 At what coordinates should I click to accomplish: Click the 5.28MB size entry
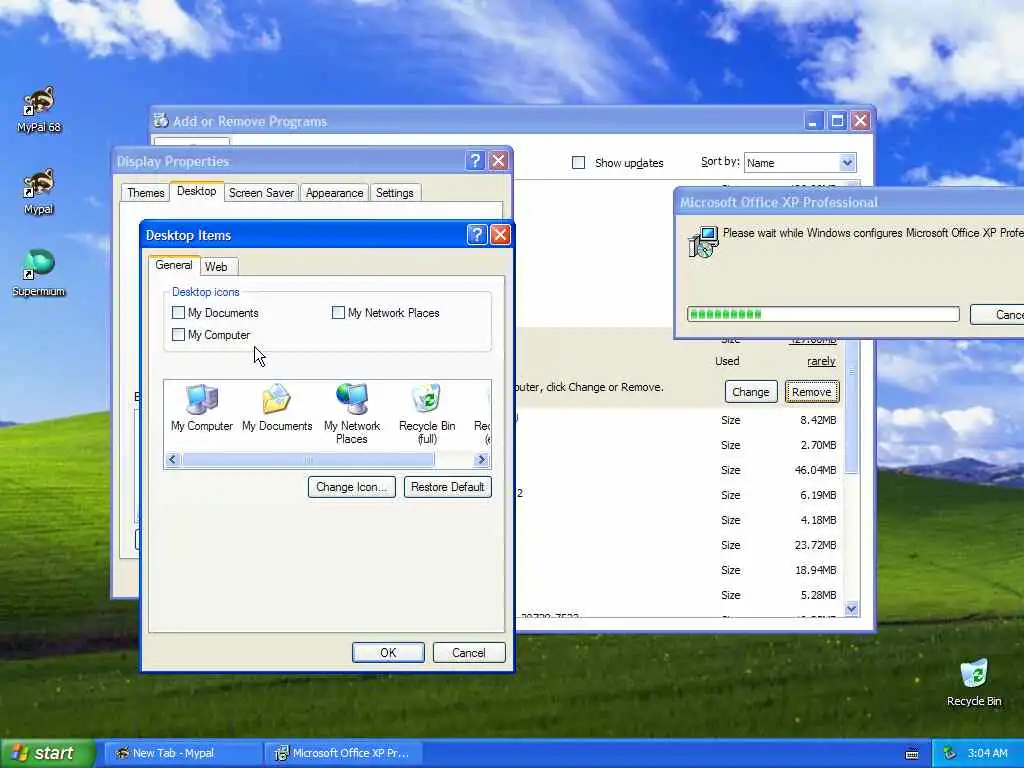[x=818, y=596]
